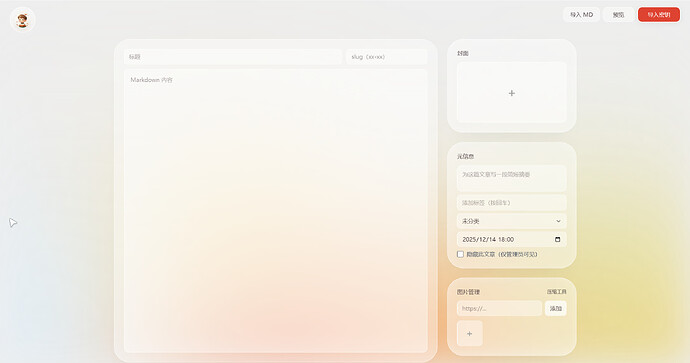Image resolution: width=690 pixels, height=363 pixels.
Task: Click the 添加 button next to URL input
Action: [x=556, y=308]
